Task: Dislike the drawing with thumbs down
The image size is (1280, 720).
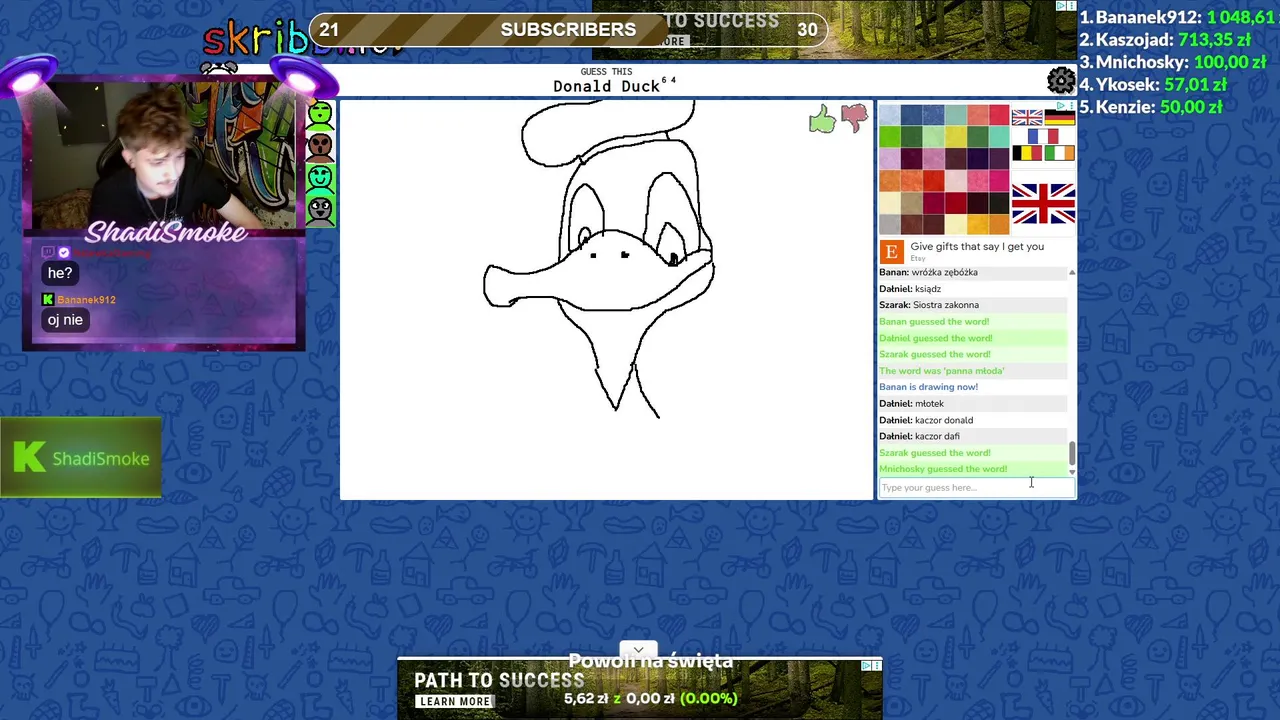Action: 854,119
